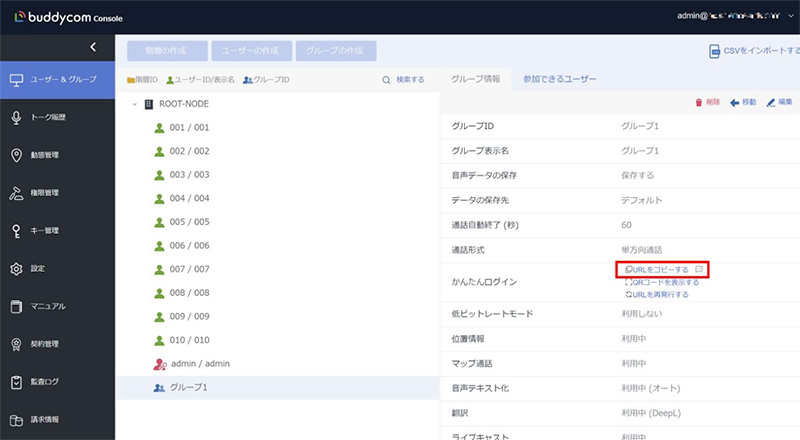Select the 階層ID filter
The height and width of the screenshot is (440, 800).
[142, 80]
